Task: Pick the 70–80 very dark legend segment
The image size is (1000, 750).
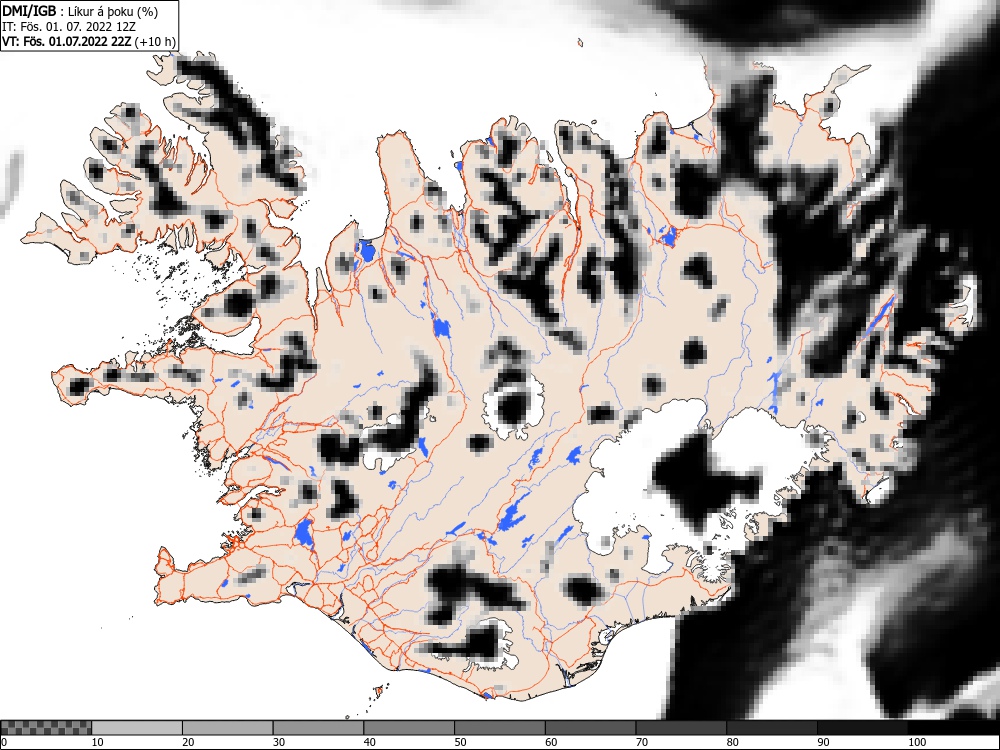Action: click(x=681, y=728)
